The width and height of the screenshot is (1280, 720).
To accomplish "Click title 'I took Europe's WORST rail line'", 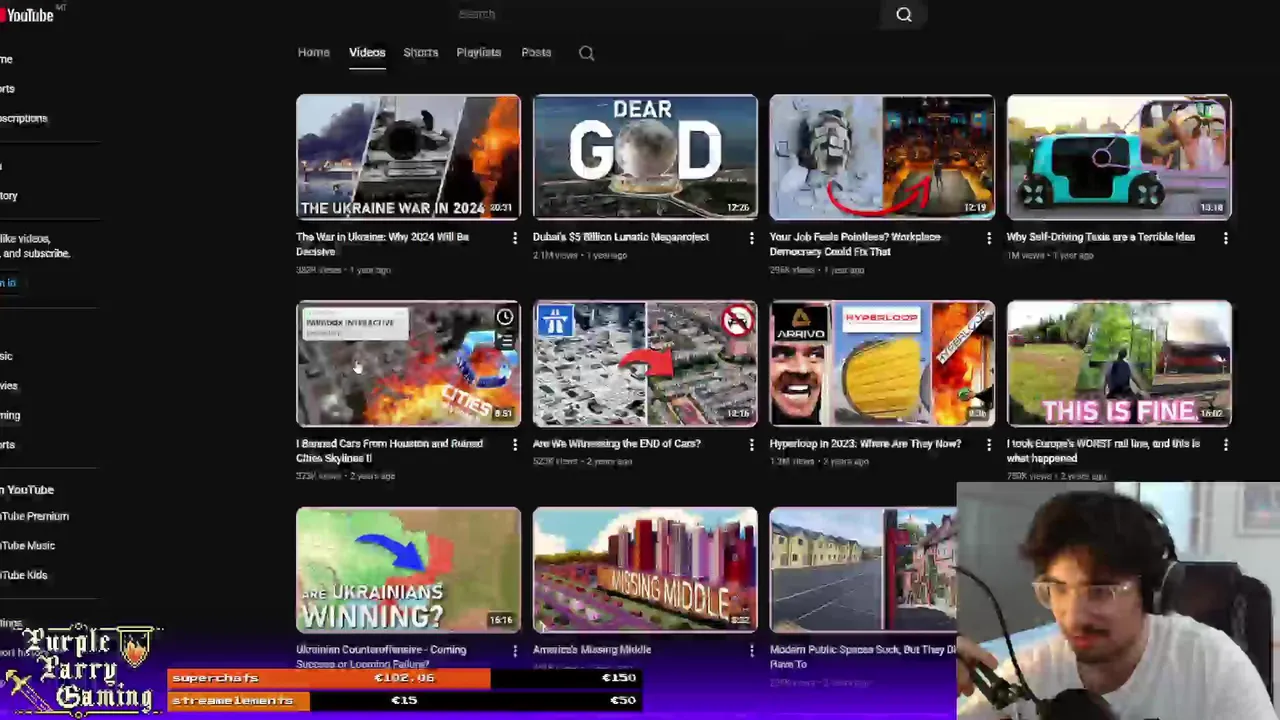I will click(x=1103, y=450).
